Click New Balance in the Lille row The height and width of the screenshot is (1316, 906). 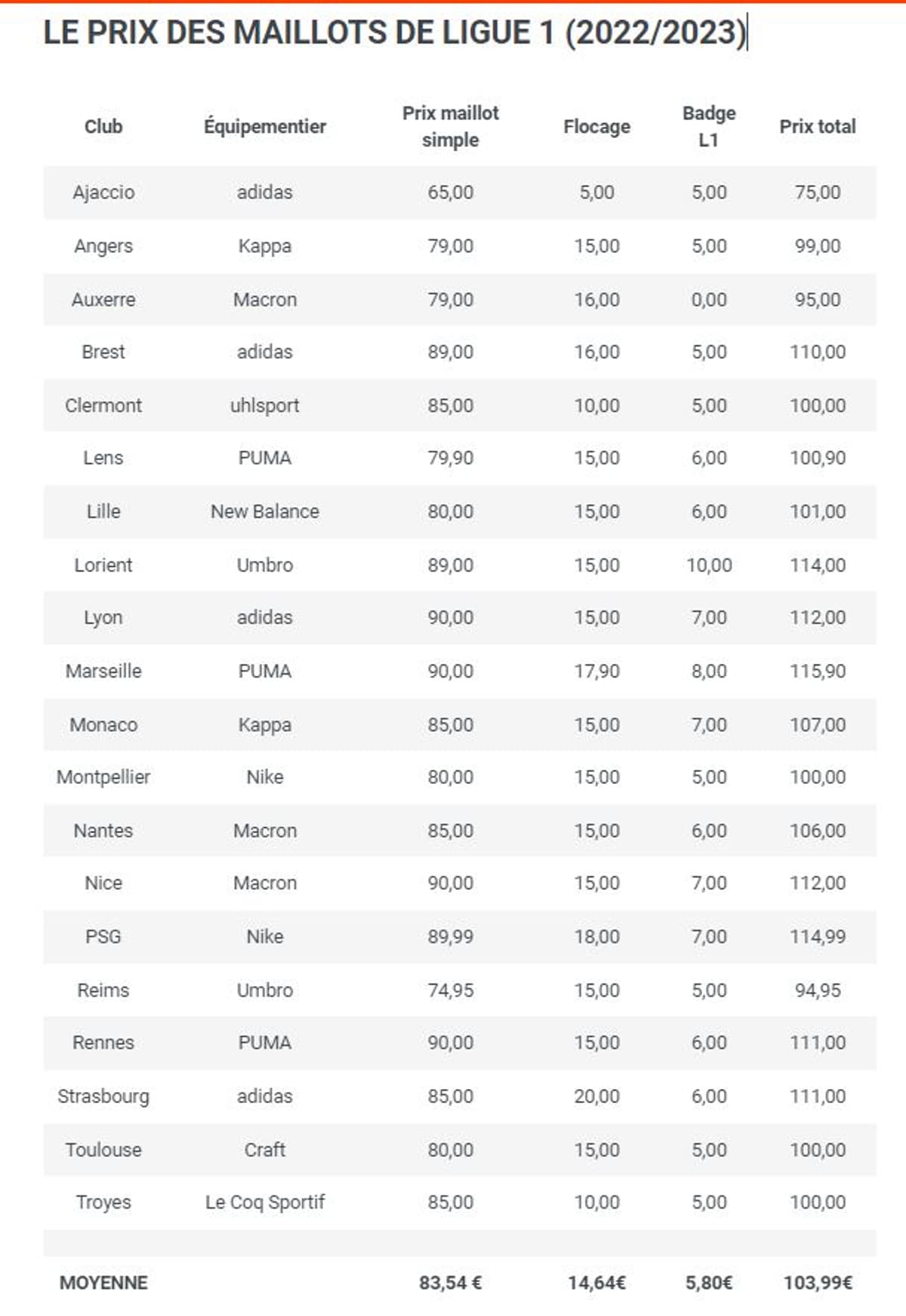(265, 512)
